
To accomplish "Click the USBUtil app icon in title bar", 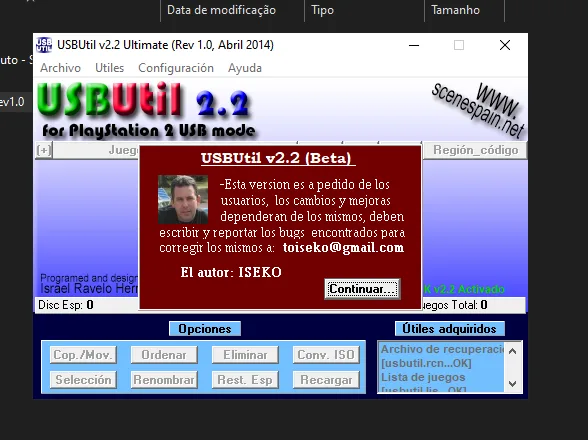I will 44,45.
